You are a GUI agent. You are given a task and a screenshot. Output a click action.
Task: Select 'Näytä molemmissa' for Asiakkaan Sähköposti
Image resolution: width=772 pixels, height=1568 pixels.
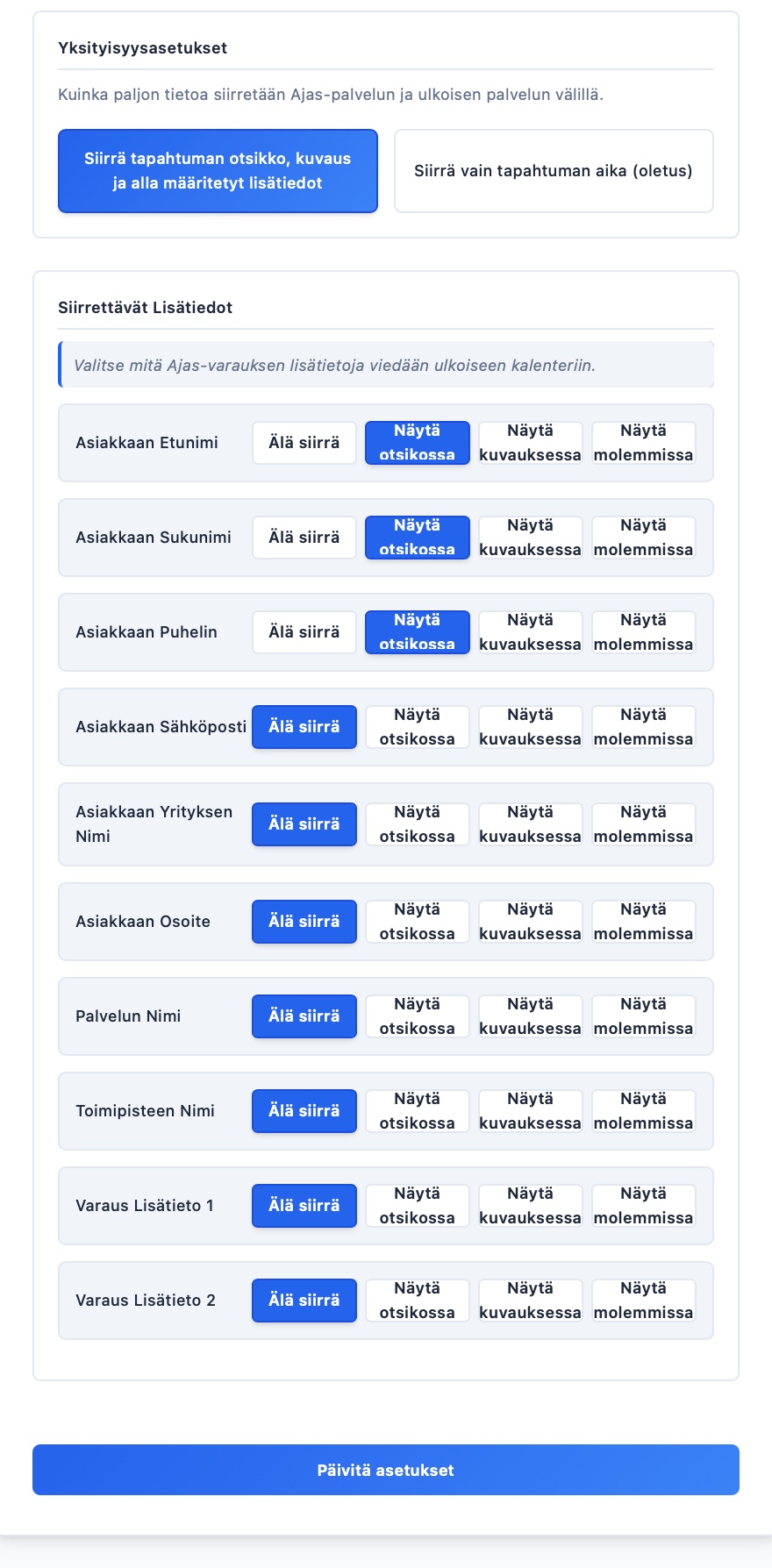(643, 727)
